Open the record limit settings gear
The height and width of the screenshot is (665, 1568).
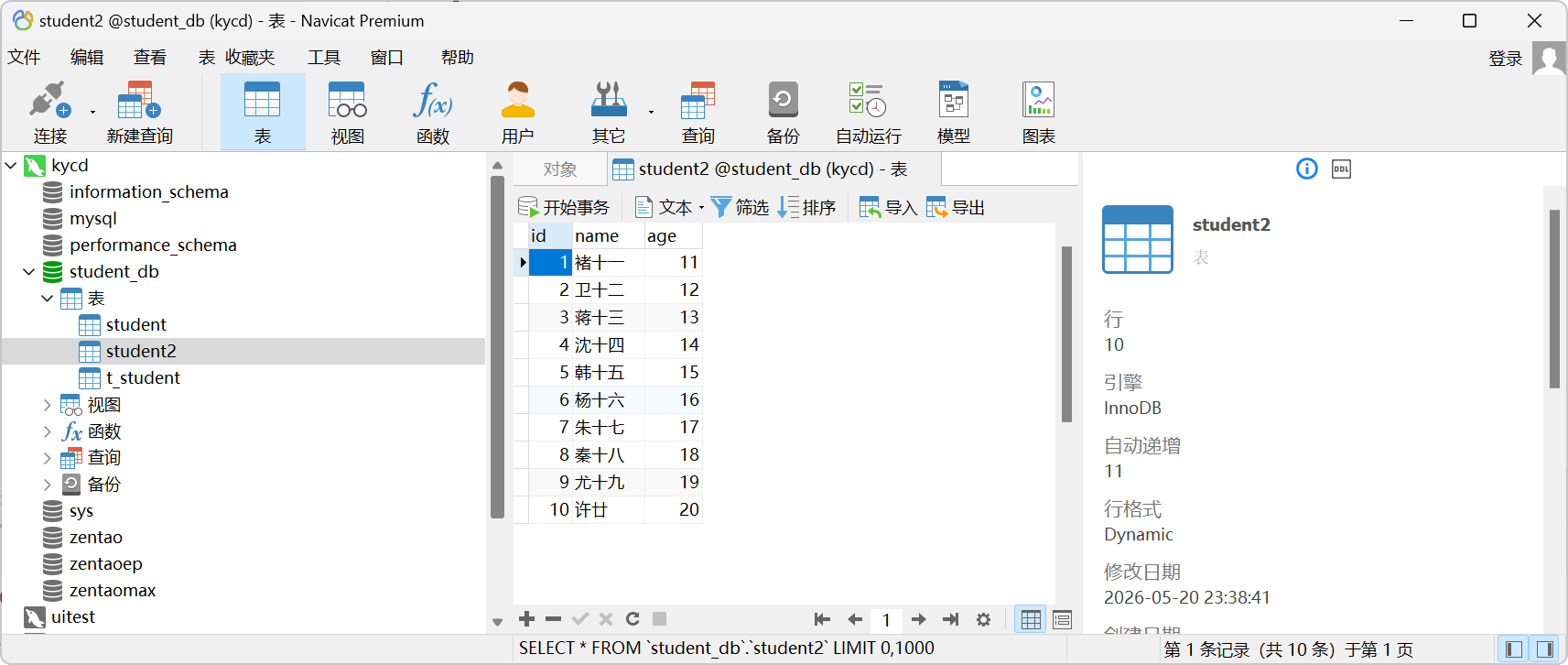pyautogui.click(x=984, y=620)
